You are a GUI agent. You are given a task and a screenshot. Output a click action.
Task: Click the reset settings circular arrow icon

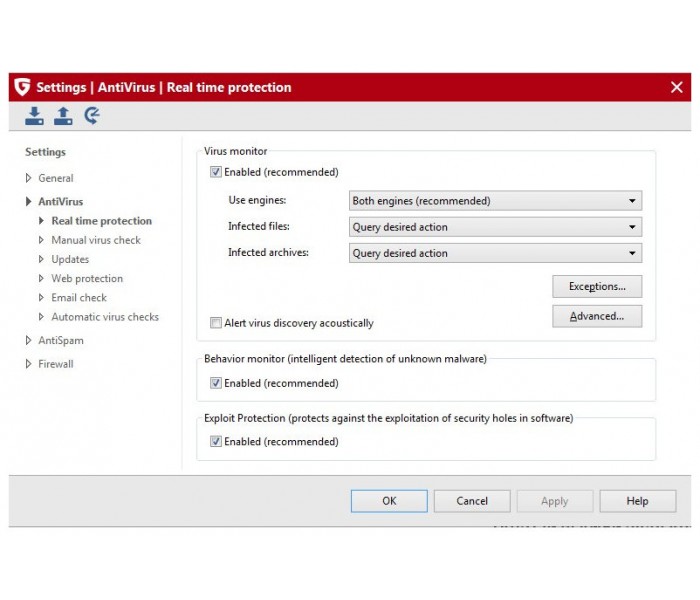click(92, 116)
